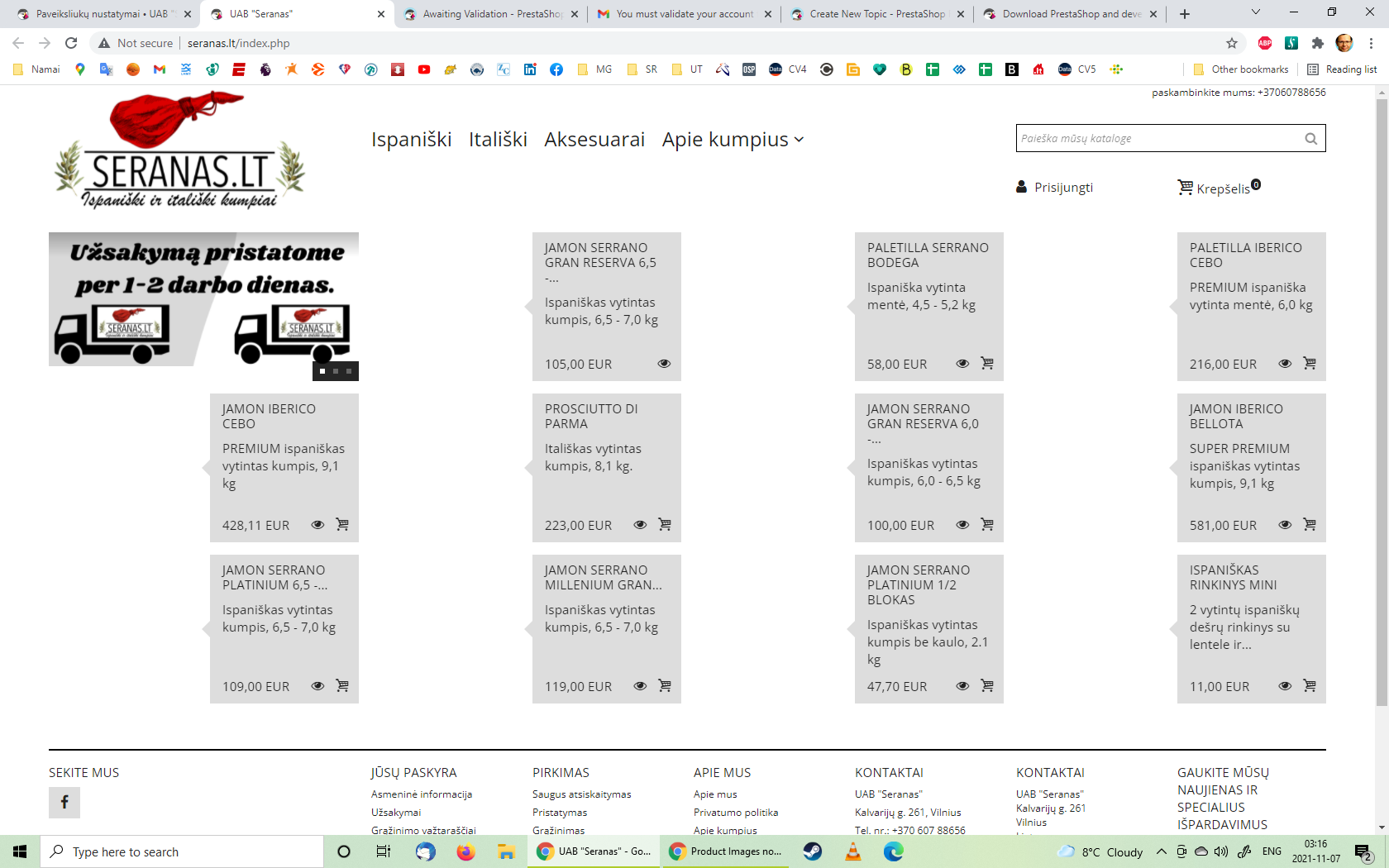The image size is (1389, 868).
Task: Open Chrome tab search dropdown arrow
Action: click(x=1256, y=12)
